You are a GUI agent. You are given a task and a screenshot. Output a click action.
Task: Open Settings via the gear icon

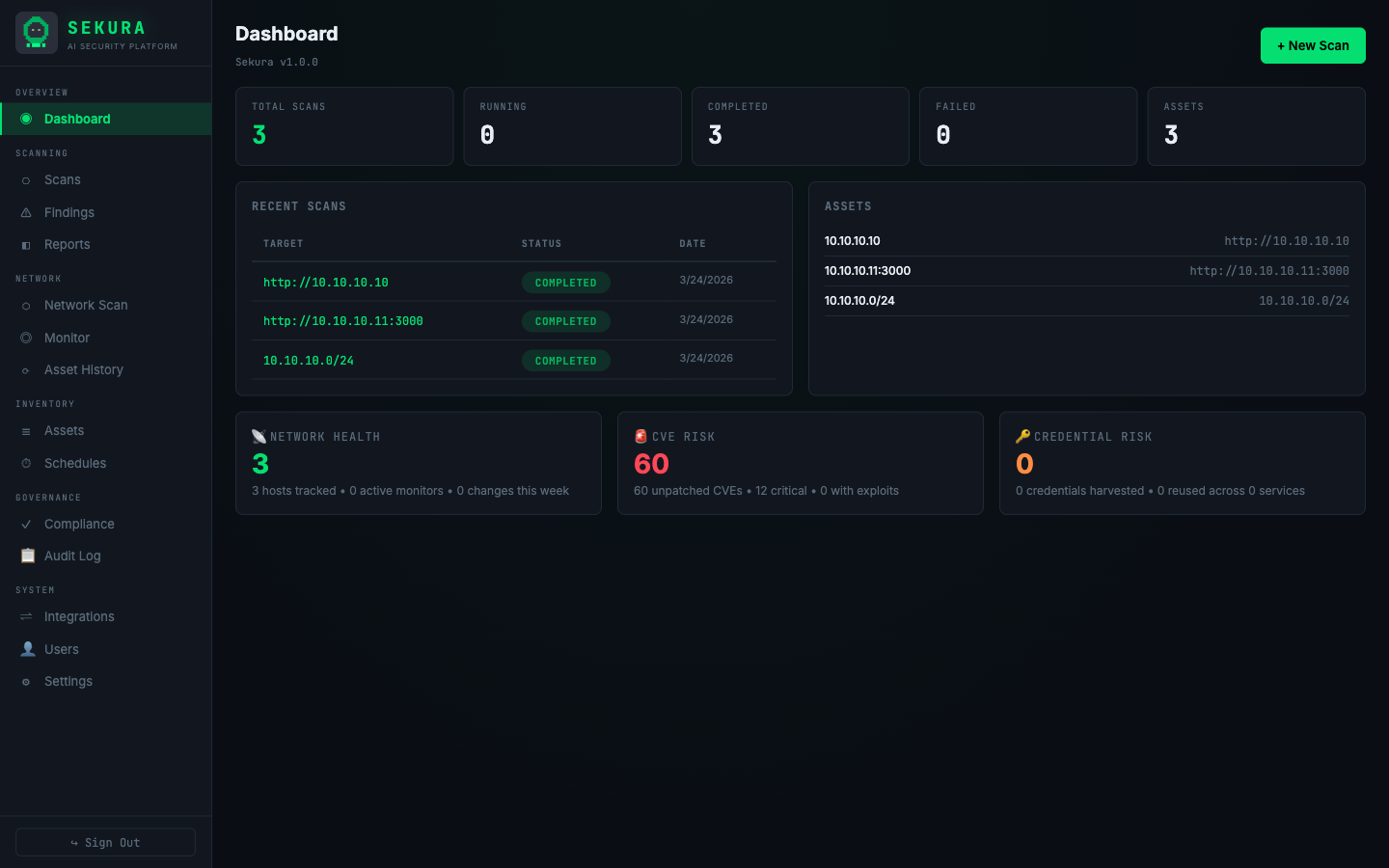27,681
